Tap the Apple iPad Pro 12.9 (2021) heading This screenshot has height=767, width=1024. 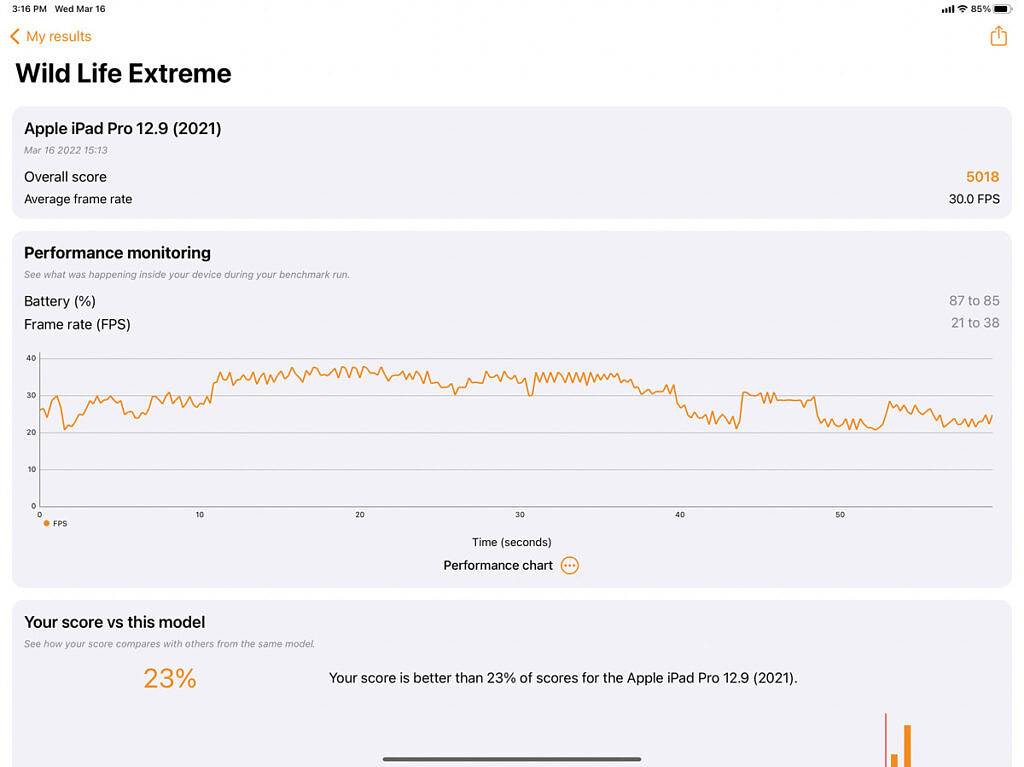pyautogui.click(x=123, y=128)
